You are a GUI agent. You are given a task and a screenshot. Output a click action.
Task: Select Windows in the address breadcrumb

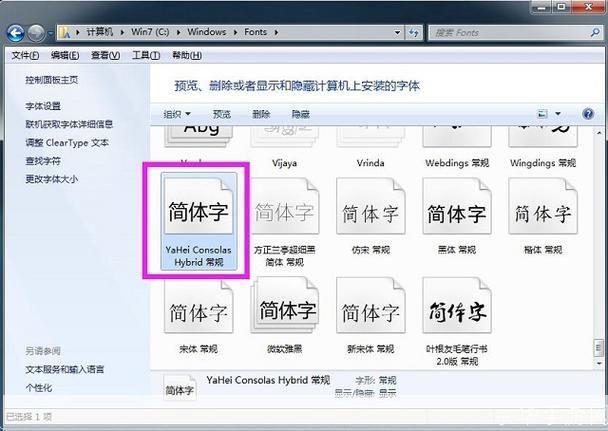tap(207, 32)
